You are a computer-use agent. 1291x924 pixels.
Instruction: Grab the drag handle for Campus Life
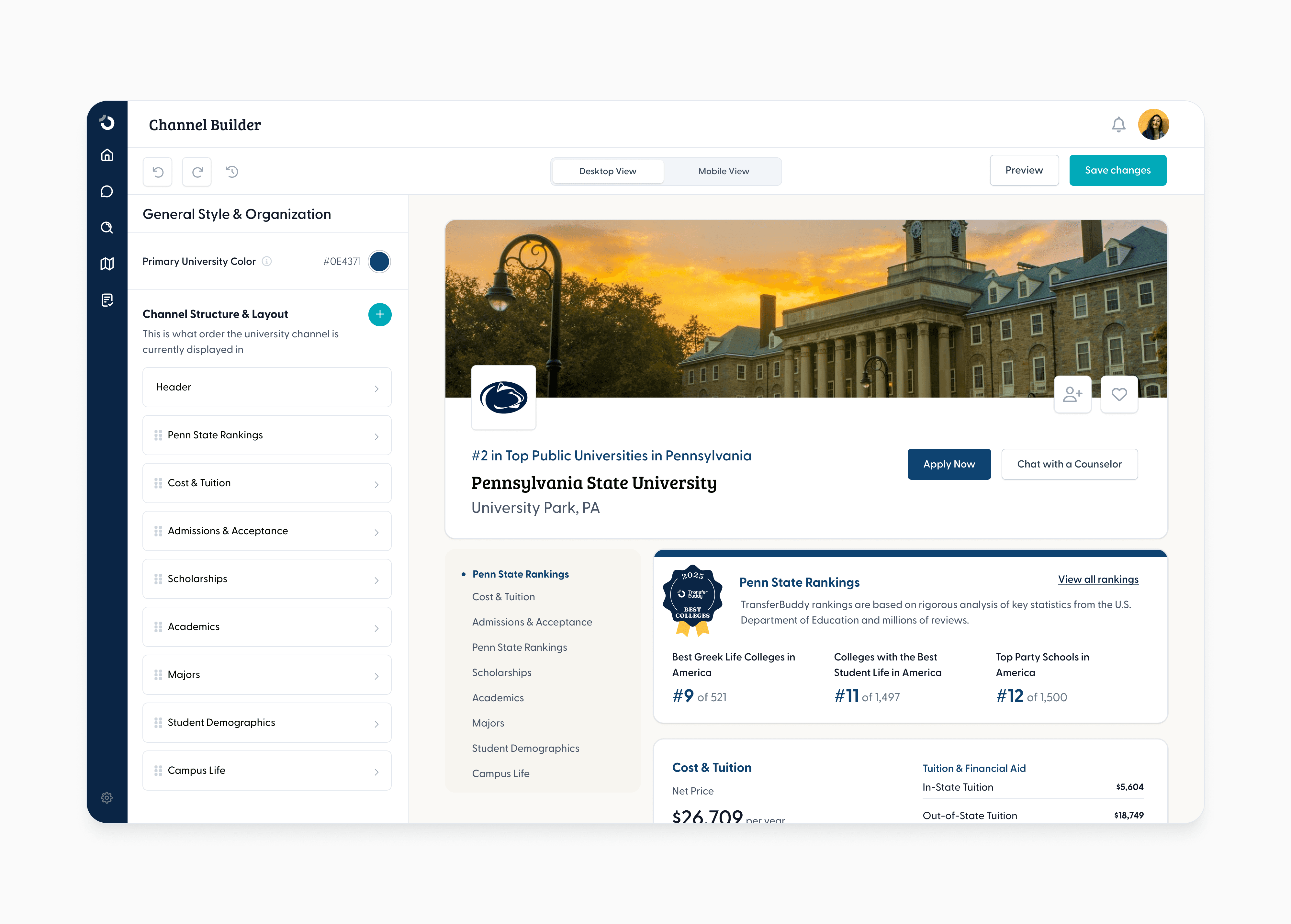tap(158, 771)
